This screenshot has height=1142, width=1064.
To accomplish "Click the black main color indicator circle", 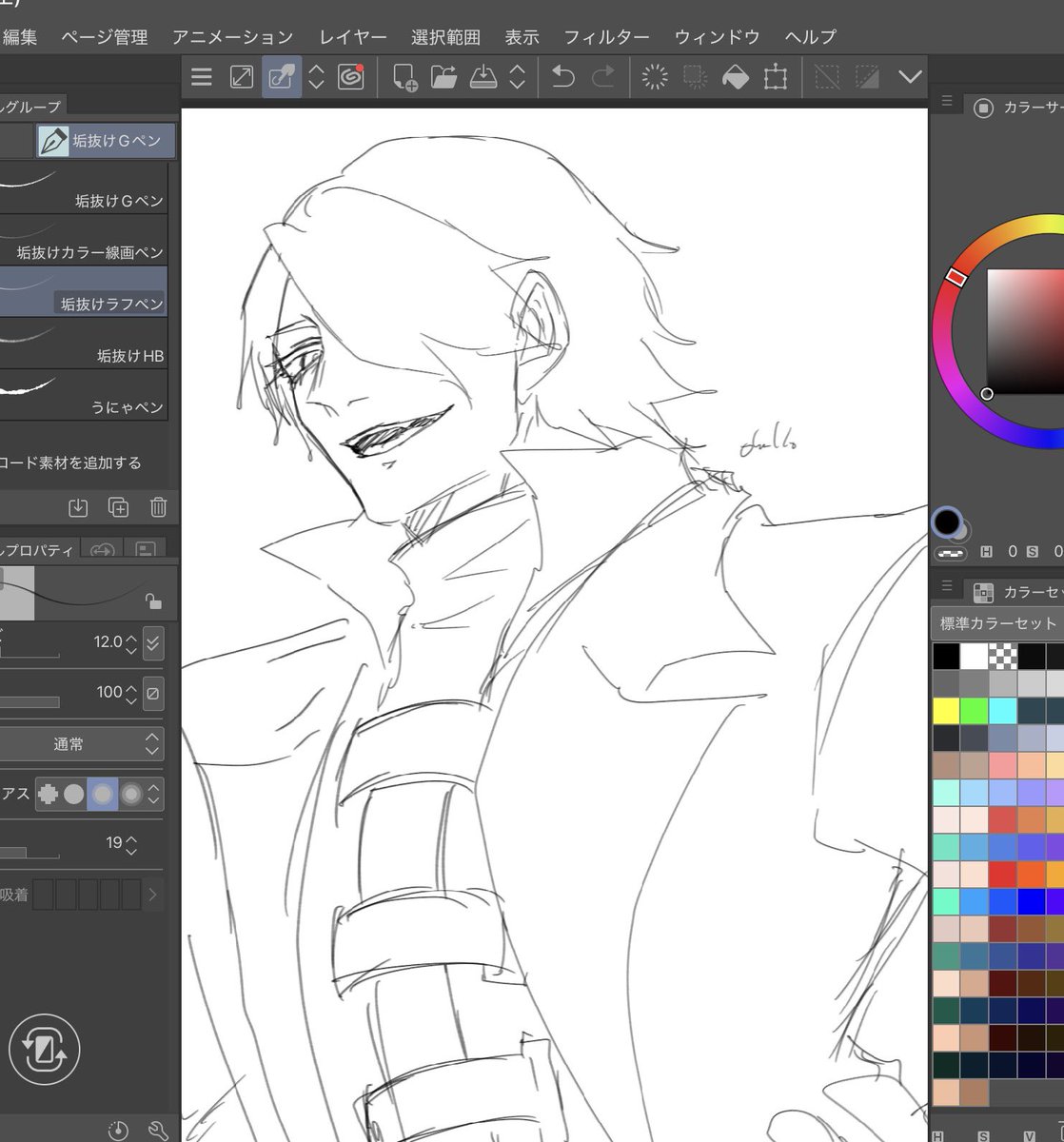I will [947, 522].
